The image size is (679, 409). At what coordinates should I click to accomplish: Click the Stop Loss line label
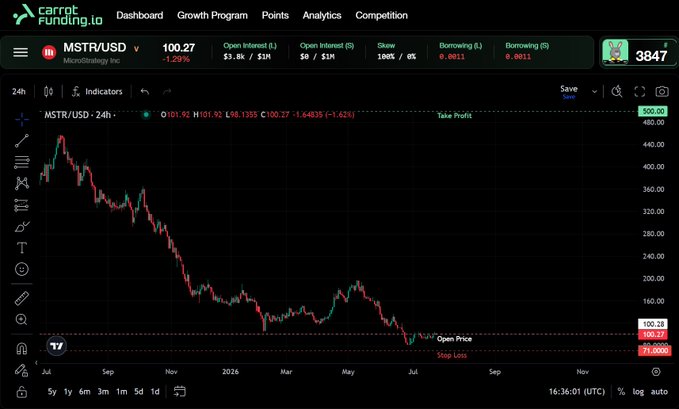(452, 355)
